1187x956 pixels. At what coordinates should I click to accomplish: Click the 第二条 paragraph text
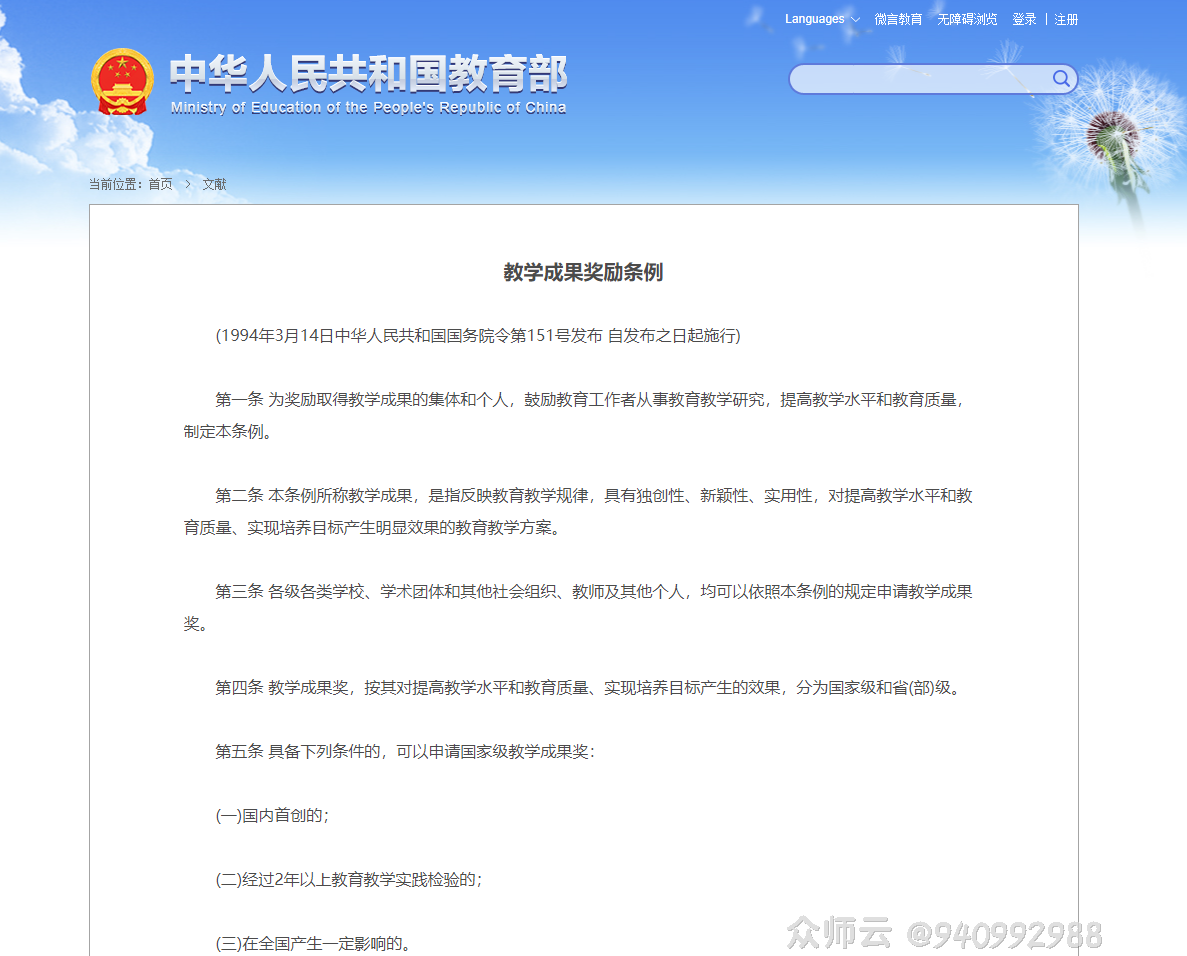click(578, 512)
